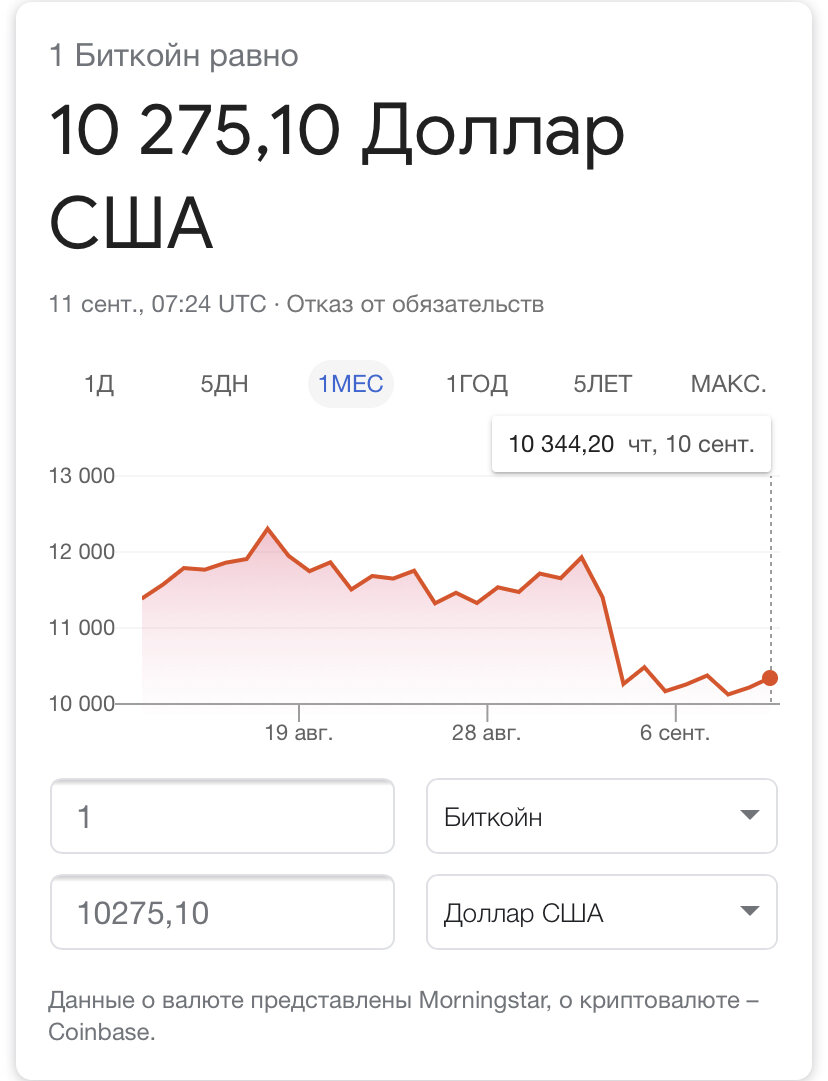Click the 6 сент. axis marker
Image resolution: width=828 pixels, height=1081 pixels.
(675, 732)
